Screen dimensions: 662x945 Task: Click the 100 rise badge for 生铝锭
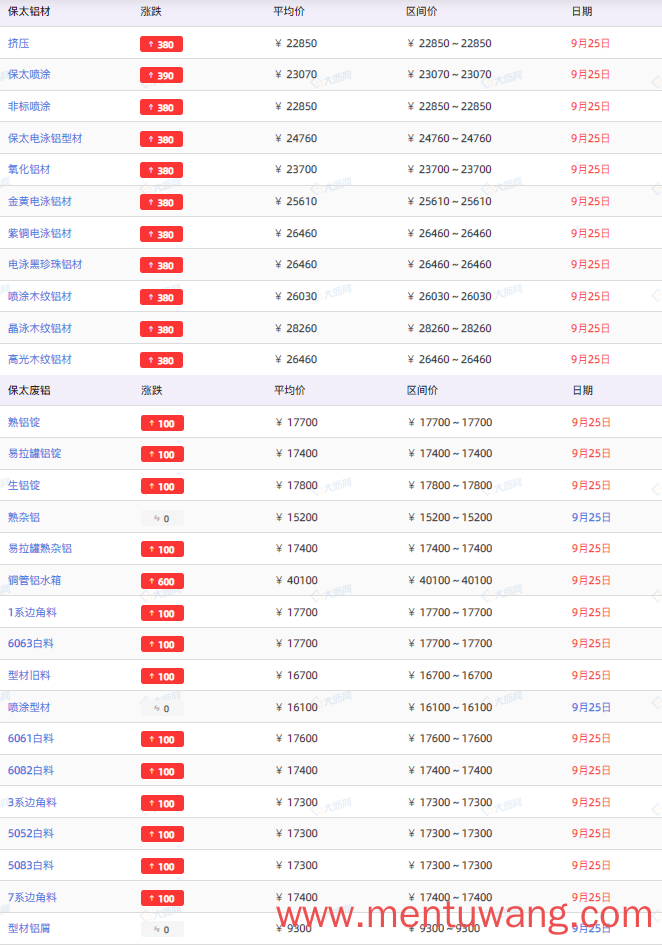pos(162,486)
